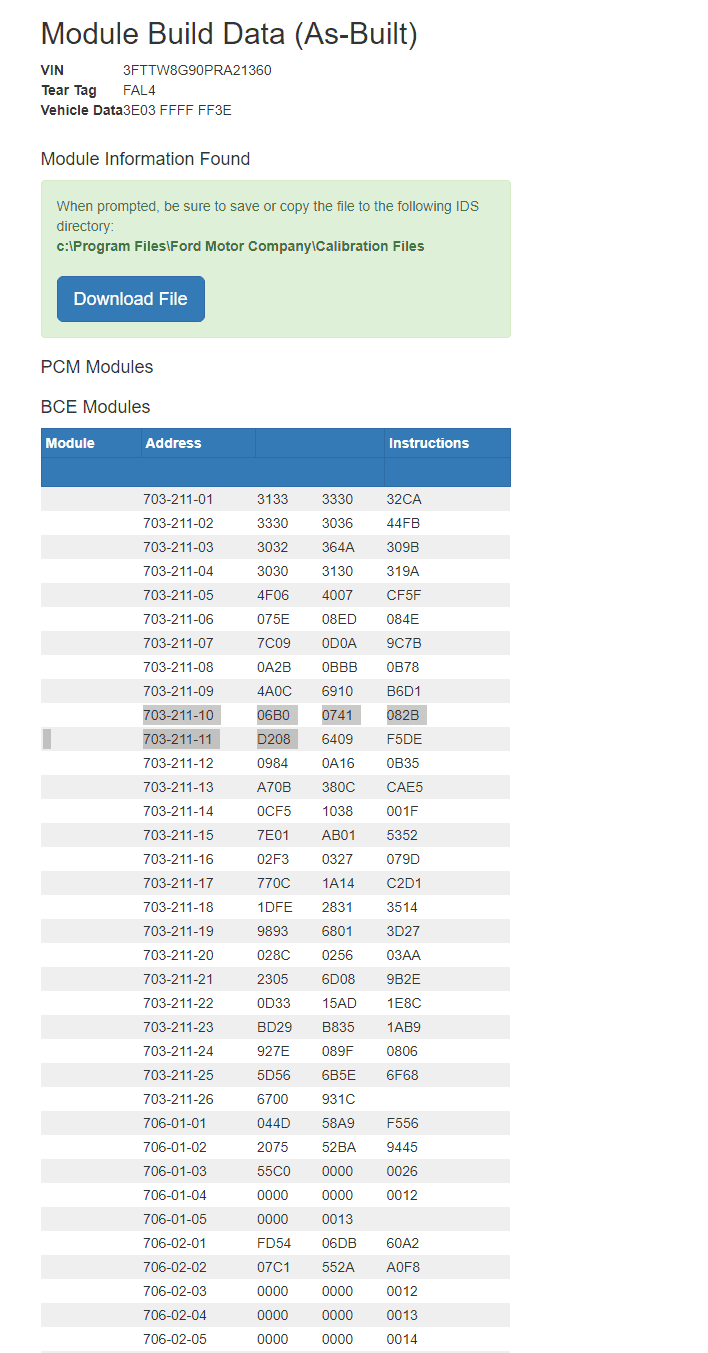Click the Tear Tag value FAL4

140,90
